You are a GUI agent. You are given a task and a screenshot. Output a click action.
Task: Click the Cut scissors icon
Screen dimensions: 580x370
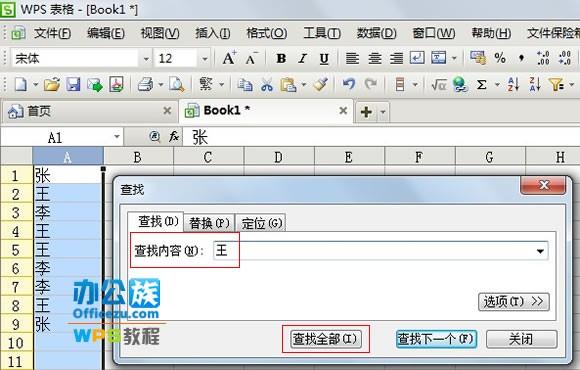tap(267, 85)
